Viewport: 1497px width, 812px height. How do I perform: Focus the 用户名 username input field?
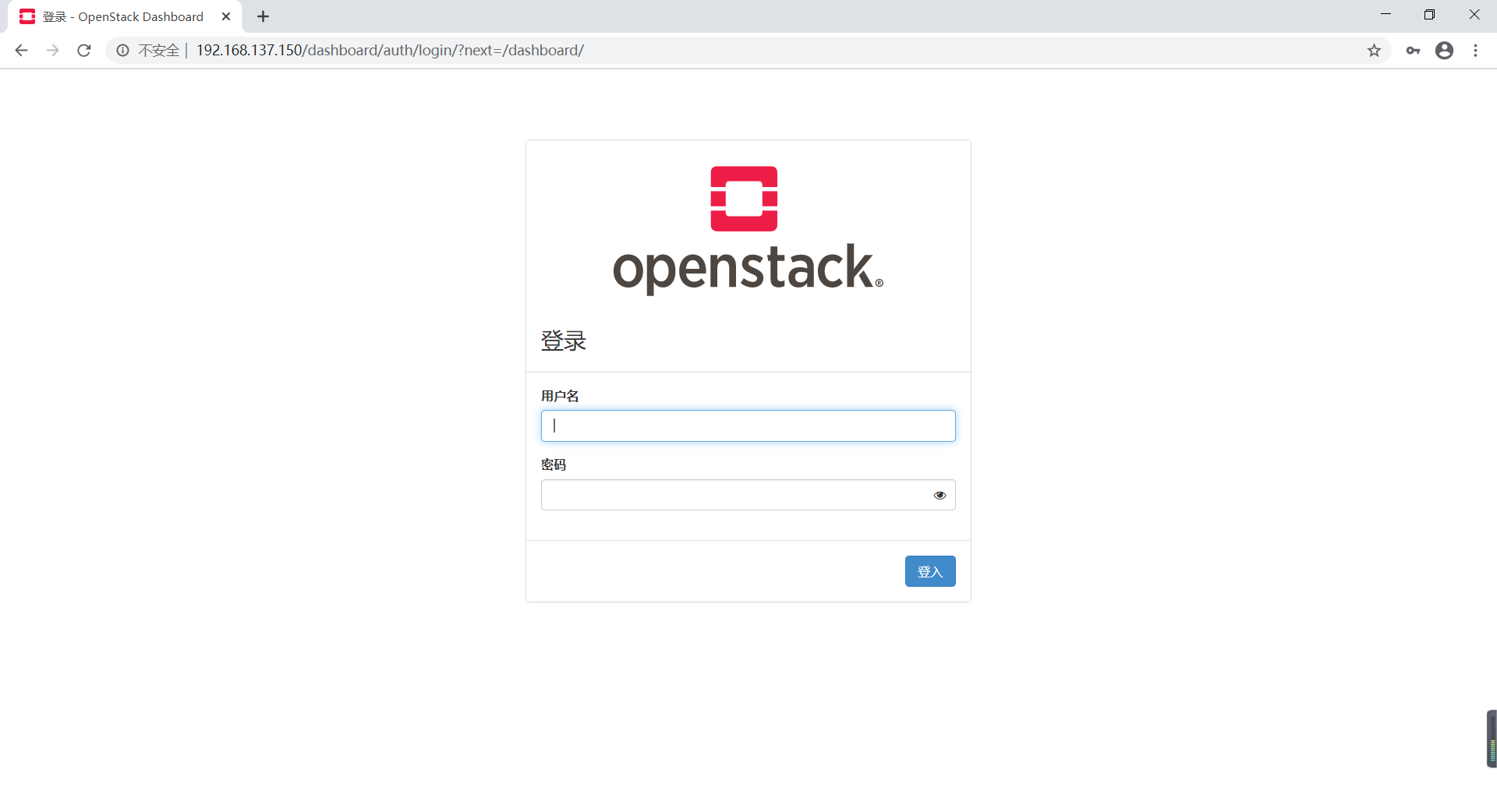(x=748, y=425)
